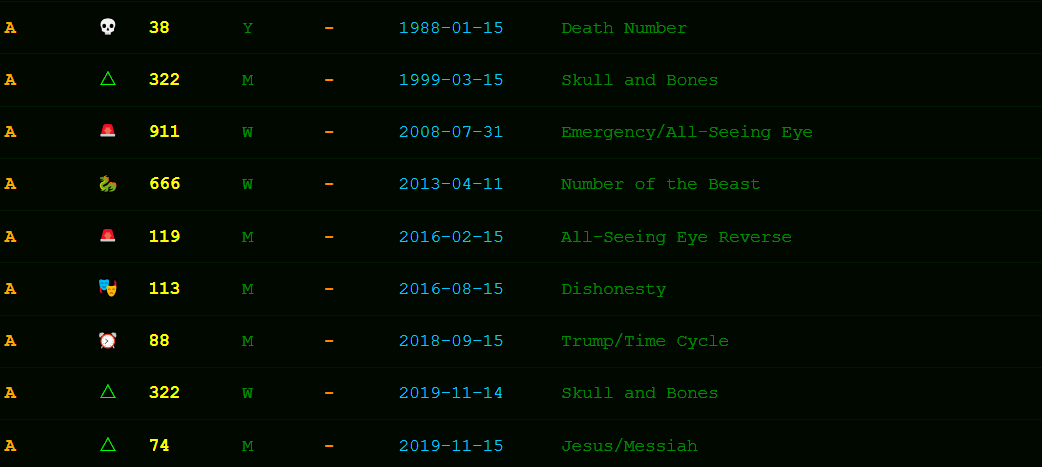This screenshot has width=1042, height=467.
Task: Click the M code in the 1999-03-15 row
Action: tap(248, 80)
